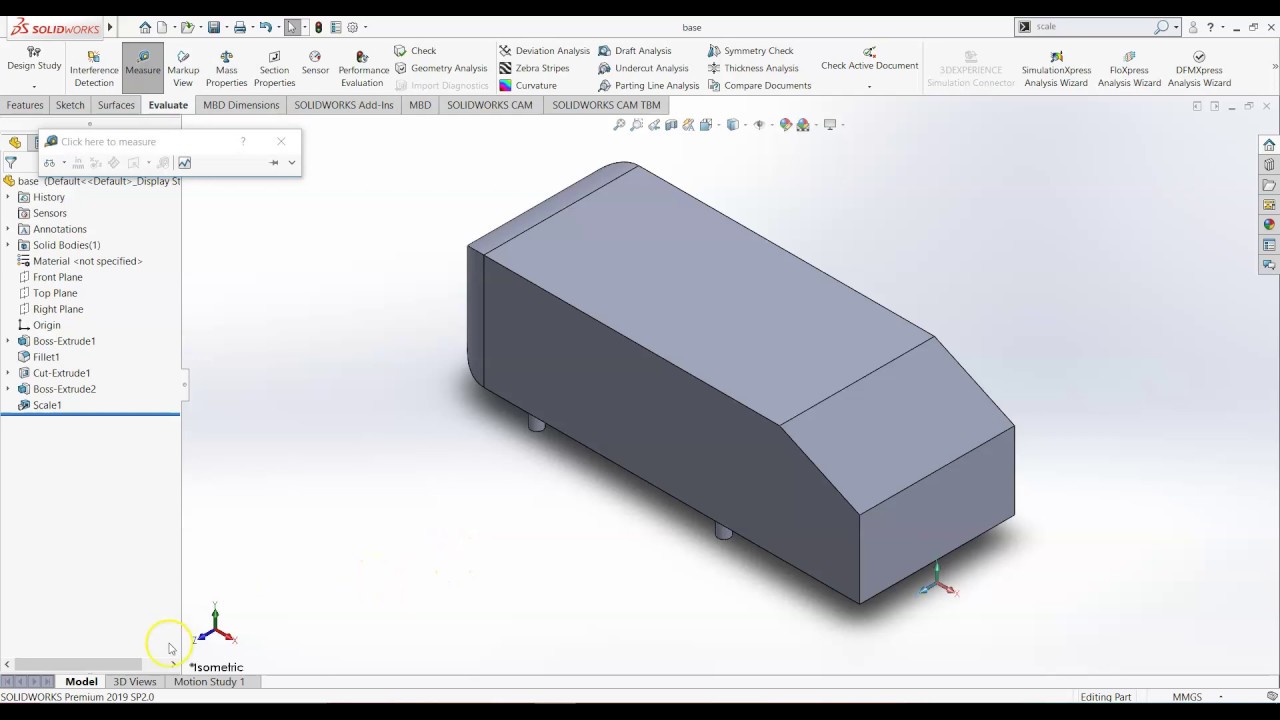Open Mass Properties
Screen dimensions: 1280x720
(x=226, y=69)
